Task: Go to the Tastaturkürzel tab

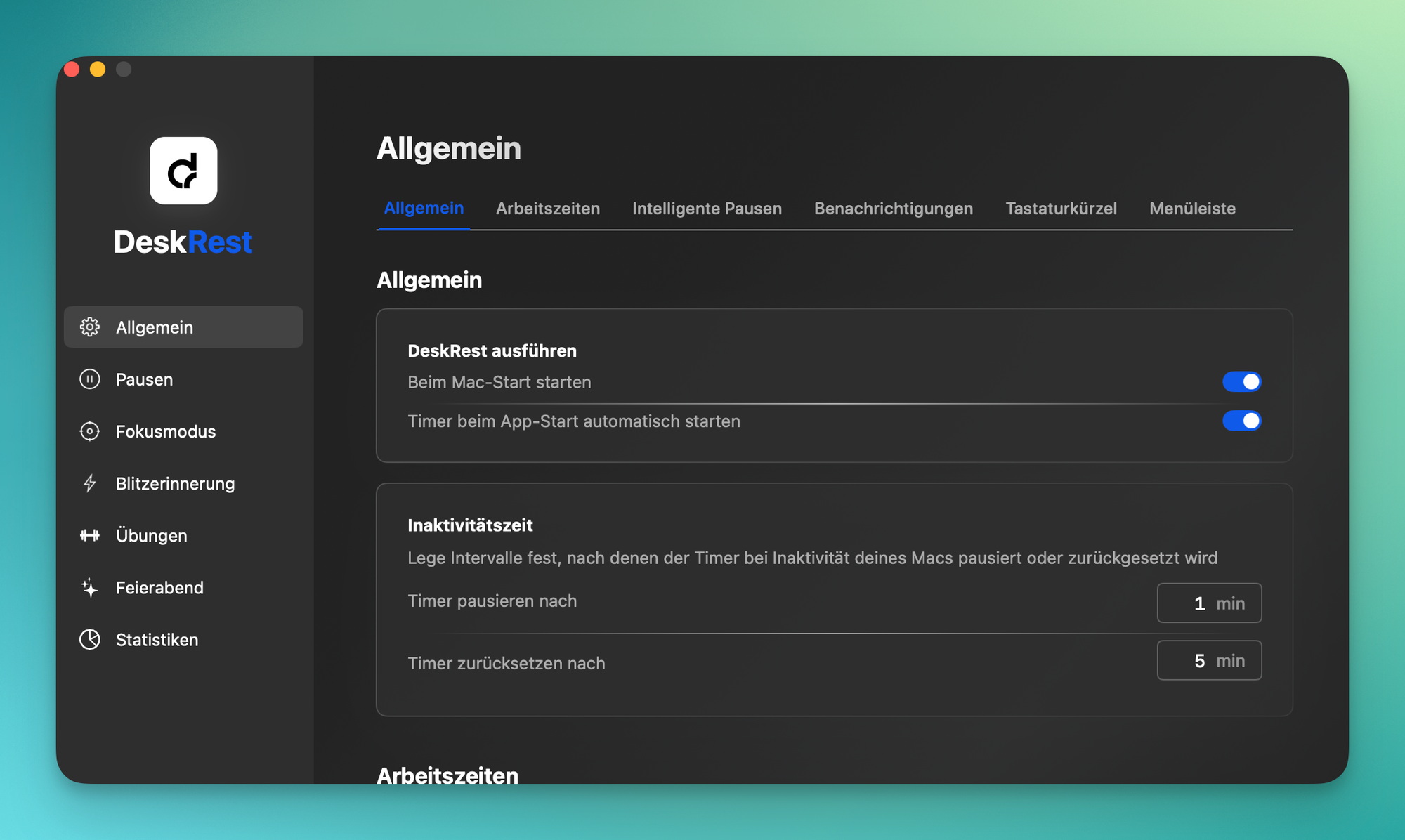Action: point(1061,209)
